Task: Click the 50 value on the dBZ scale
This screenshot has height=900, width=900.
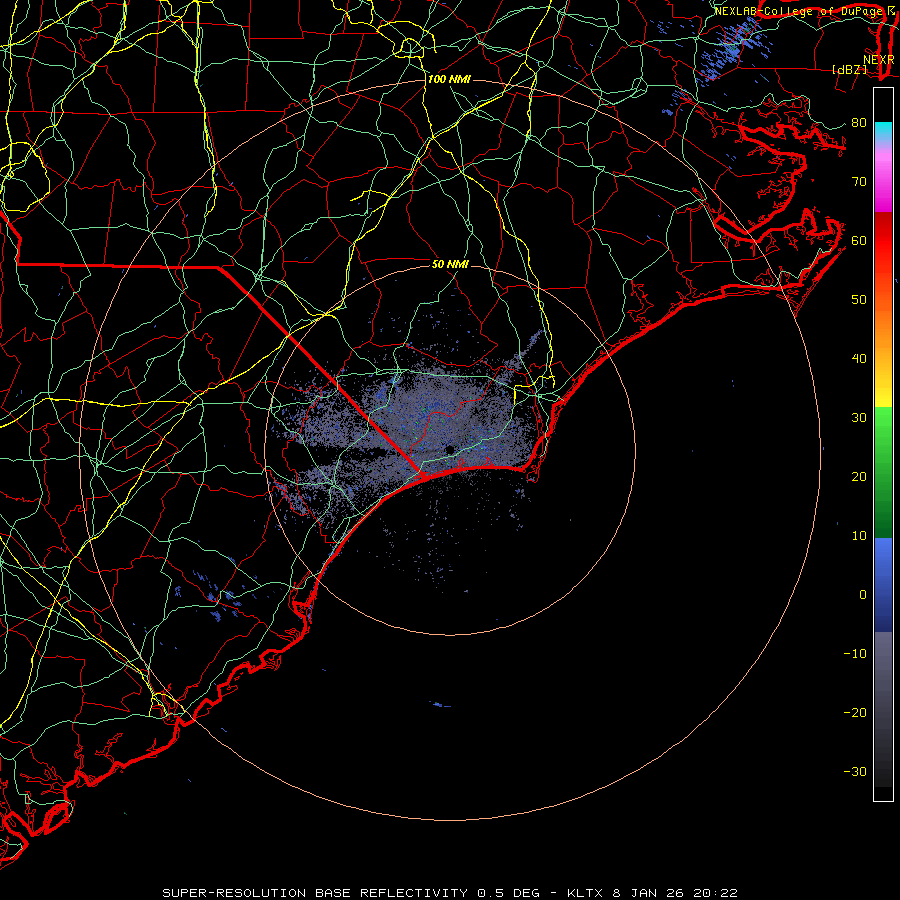Action: pos(859,300)
